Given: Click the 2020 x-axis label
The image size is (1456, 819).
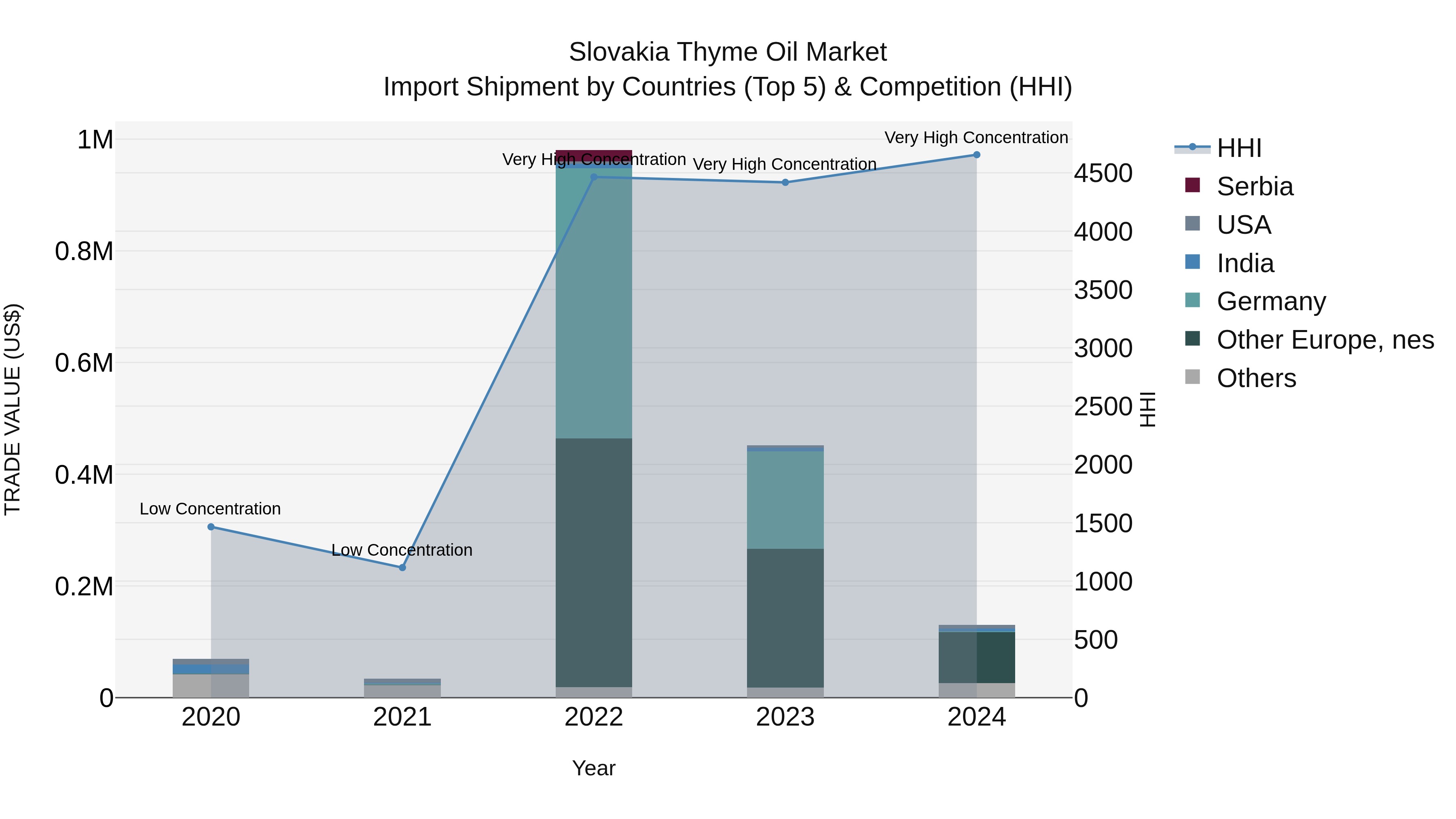Looking at the screenshot, I should (211, 717).
